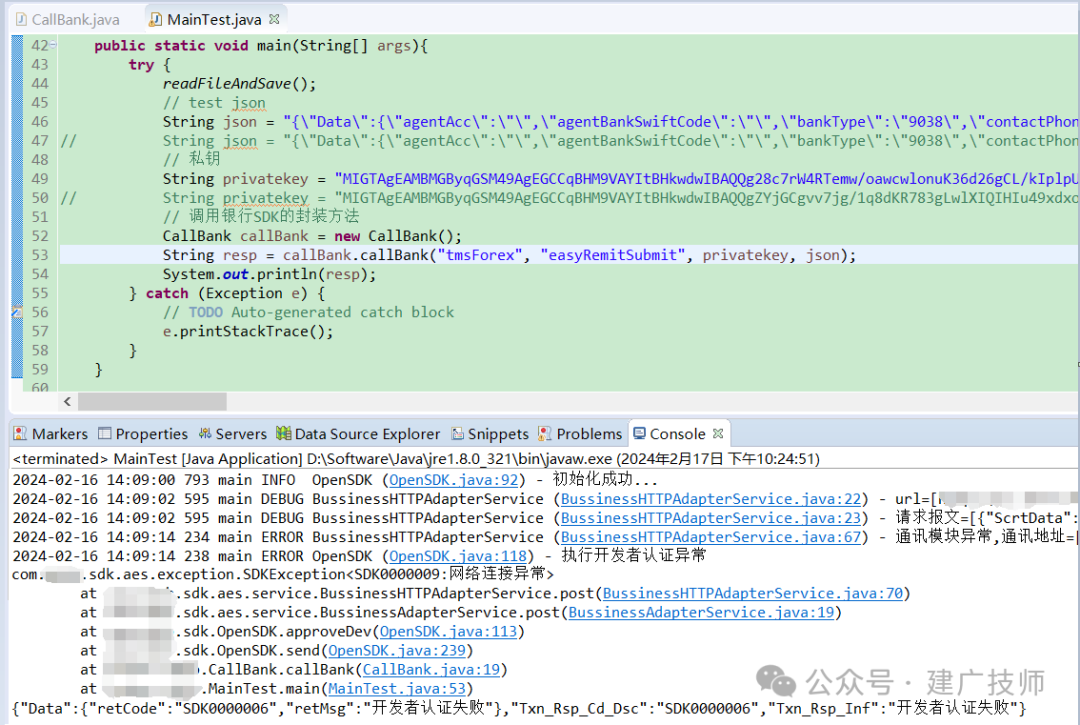Click e.printStackTrace() on line 57
Screen dimensions: 1080x725
click(248, 331)
